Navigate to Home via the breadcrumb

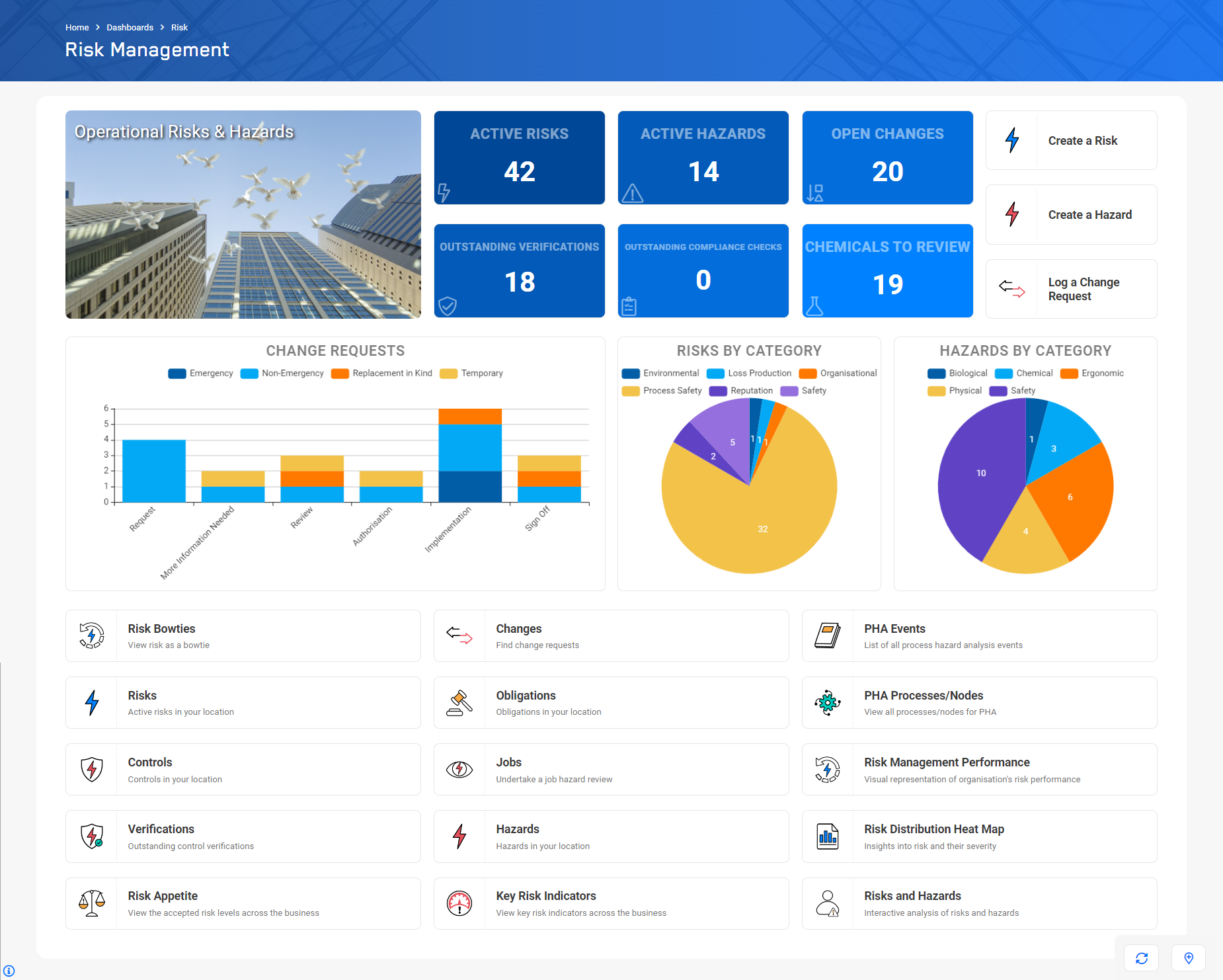click(77, 27)
